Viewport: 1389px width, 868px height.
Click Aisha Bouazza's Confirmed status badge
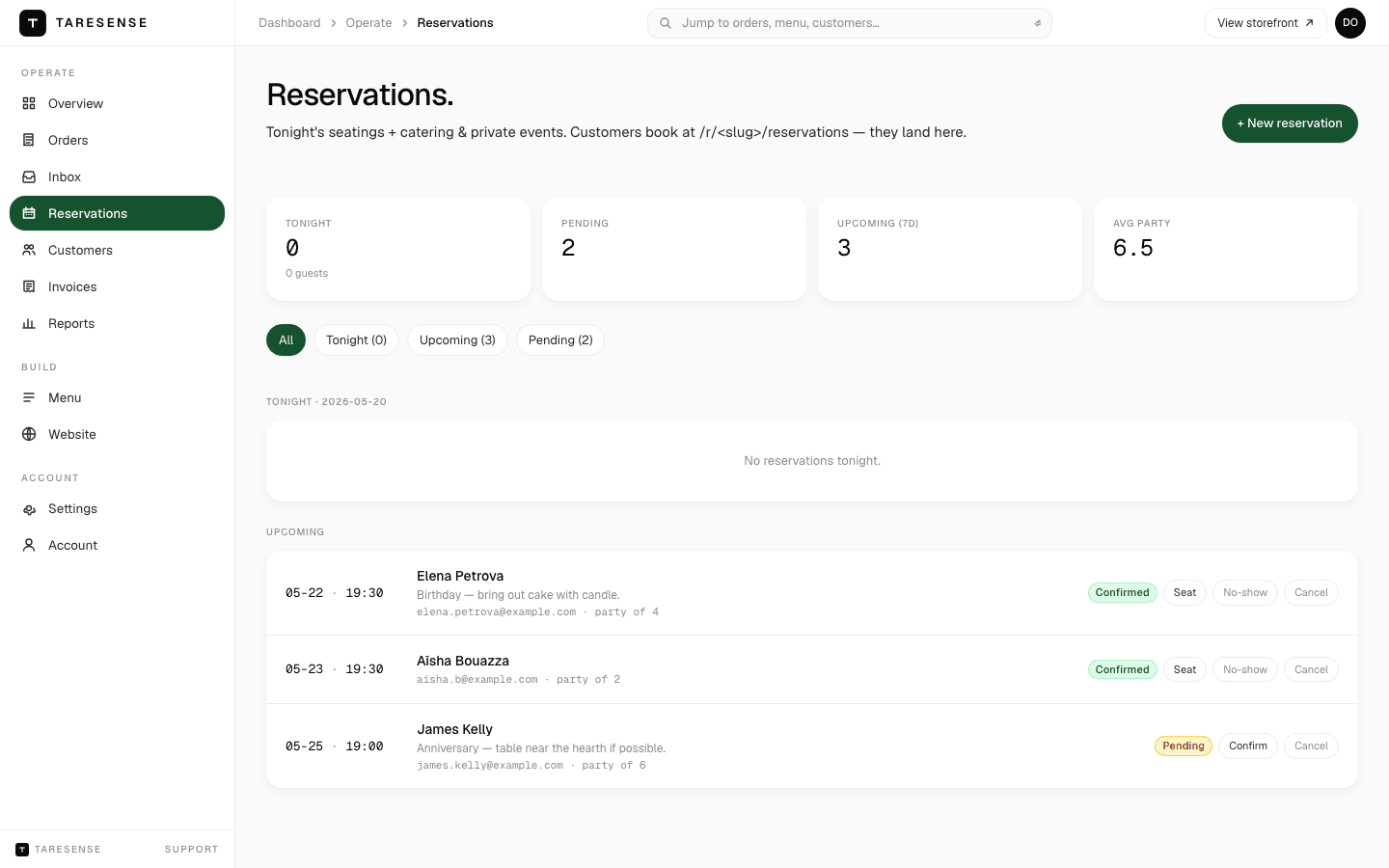(1123, 669)
